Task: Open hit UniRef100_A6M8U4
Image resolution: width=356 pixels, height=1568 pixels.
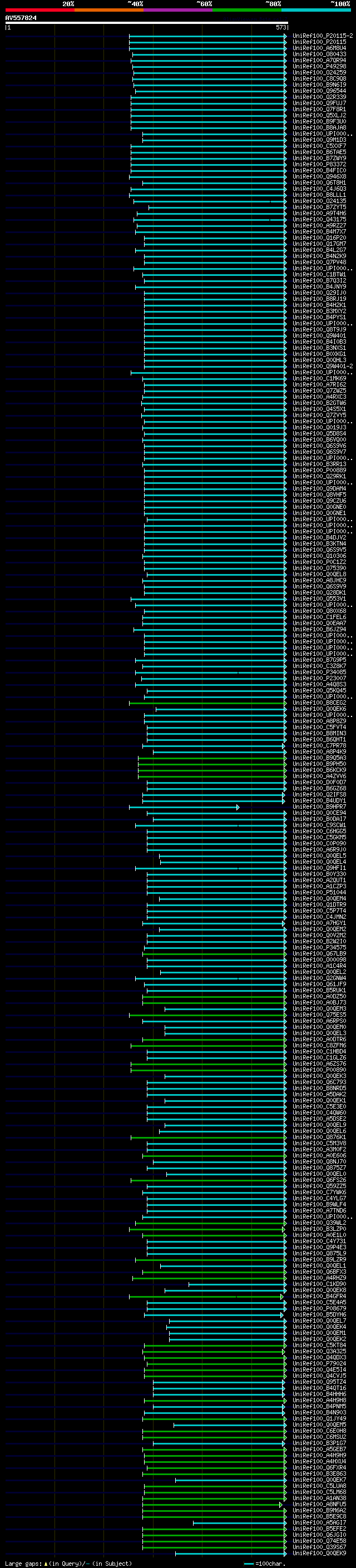Action: click(x=319, y=48)
